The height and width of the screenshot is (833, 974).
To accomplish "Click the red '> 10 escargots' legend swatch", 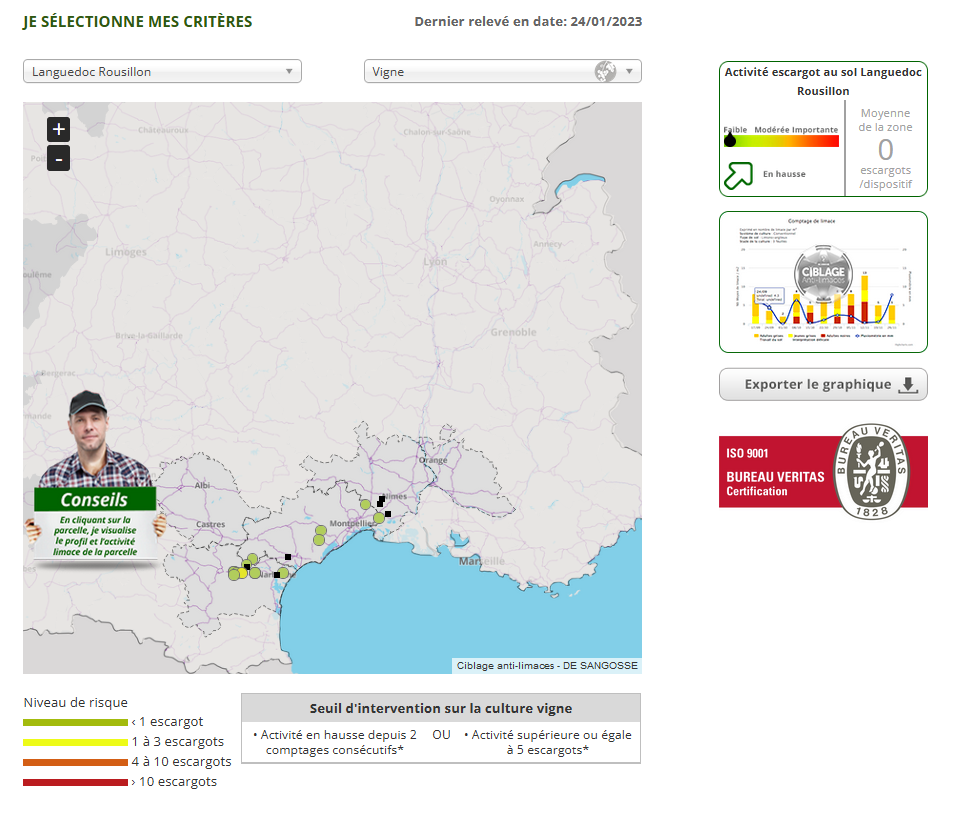I will 75,782.
